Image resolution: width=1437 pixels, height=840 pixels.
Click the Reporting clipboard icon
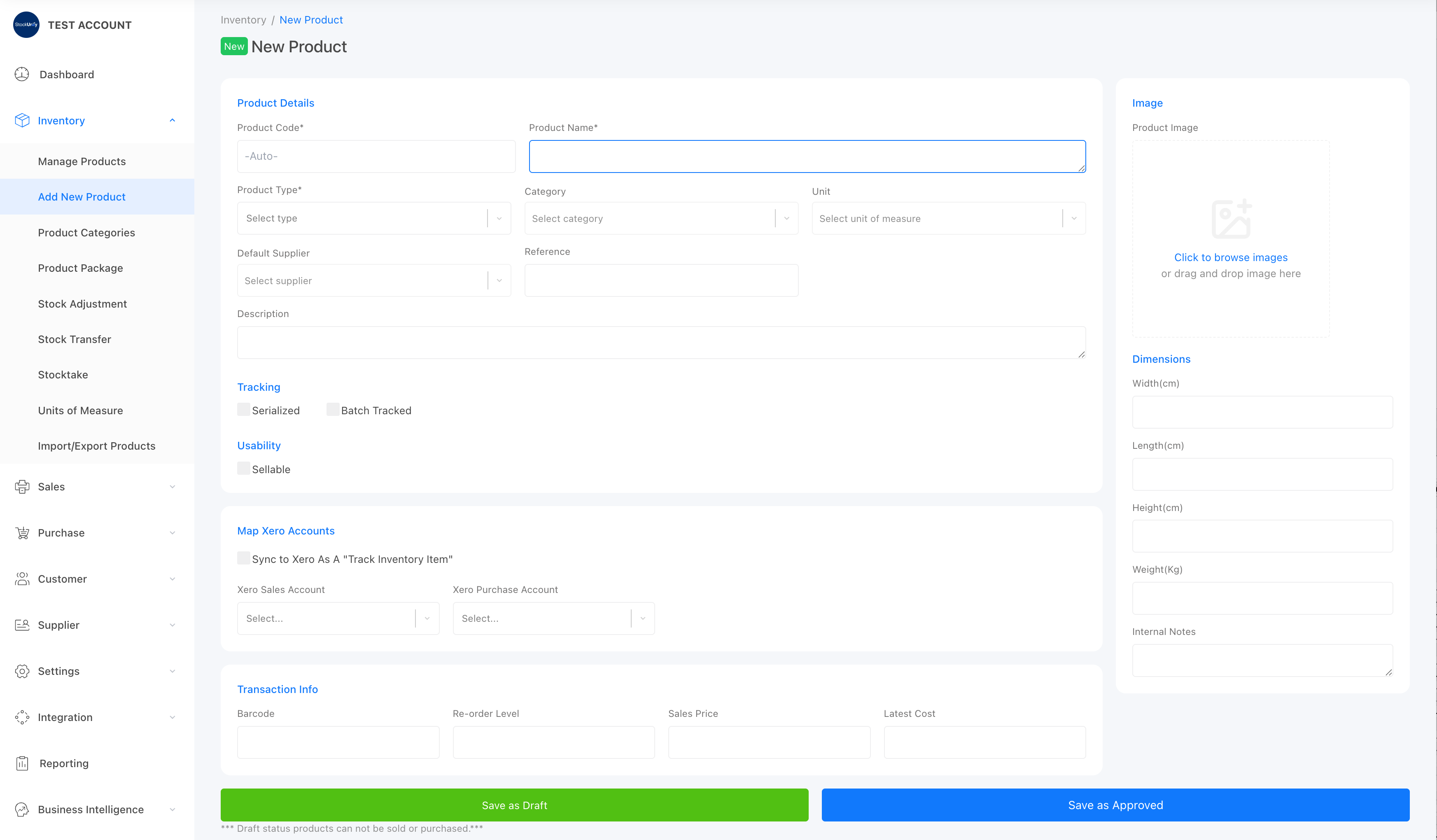[22, 763]
